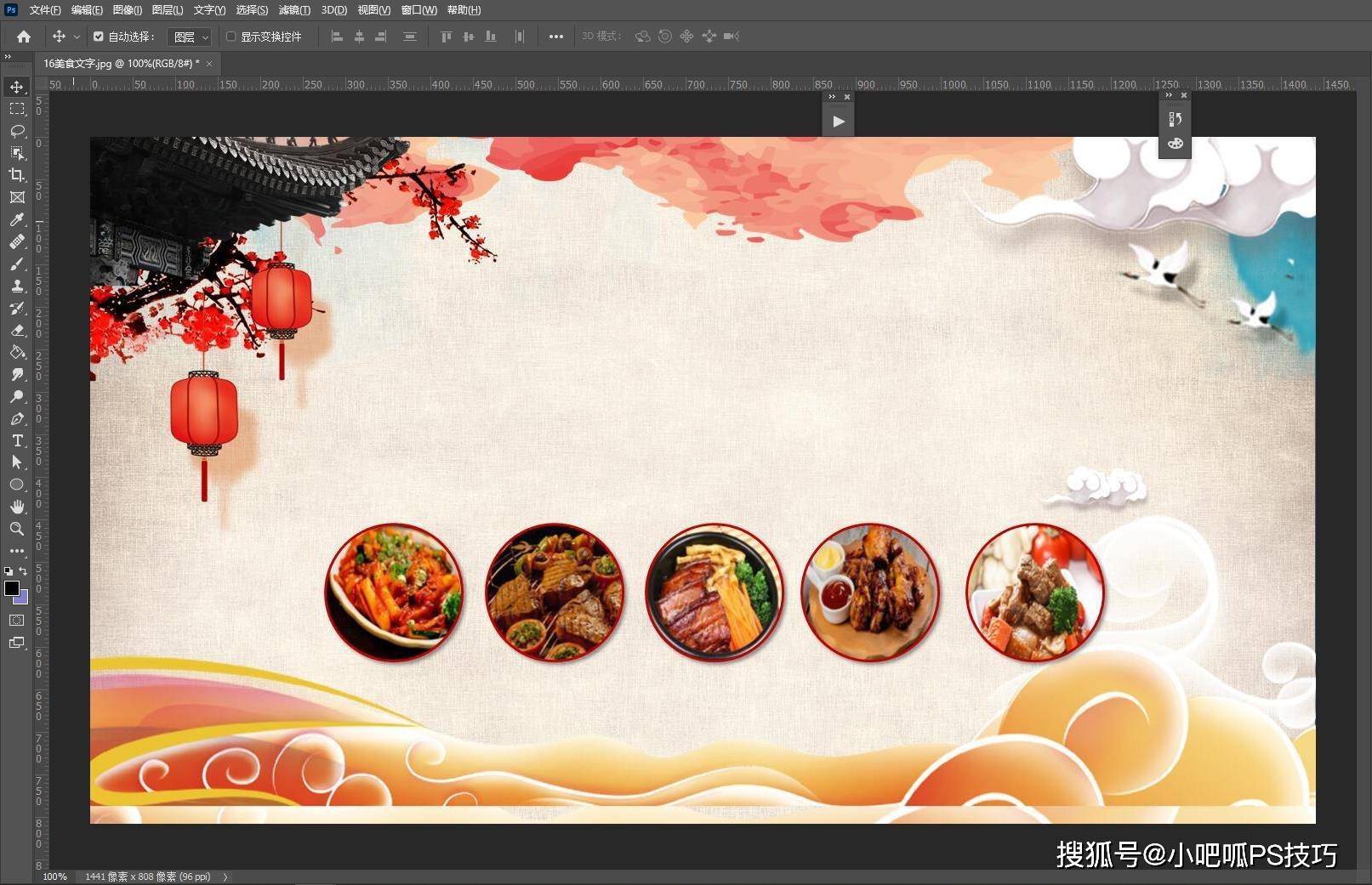This screenshot has height=885, width=1372.
Task: Select the Dodge tool
Action: click(x=16, y=396)
